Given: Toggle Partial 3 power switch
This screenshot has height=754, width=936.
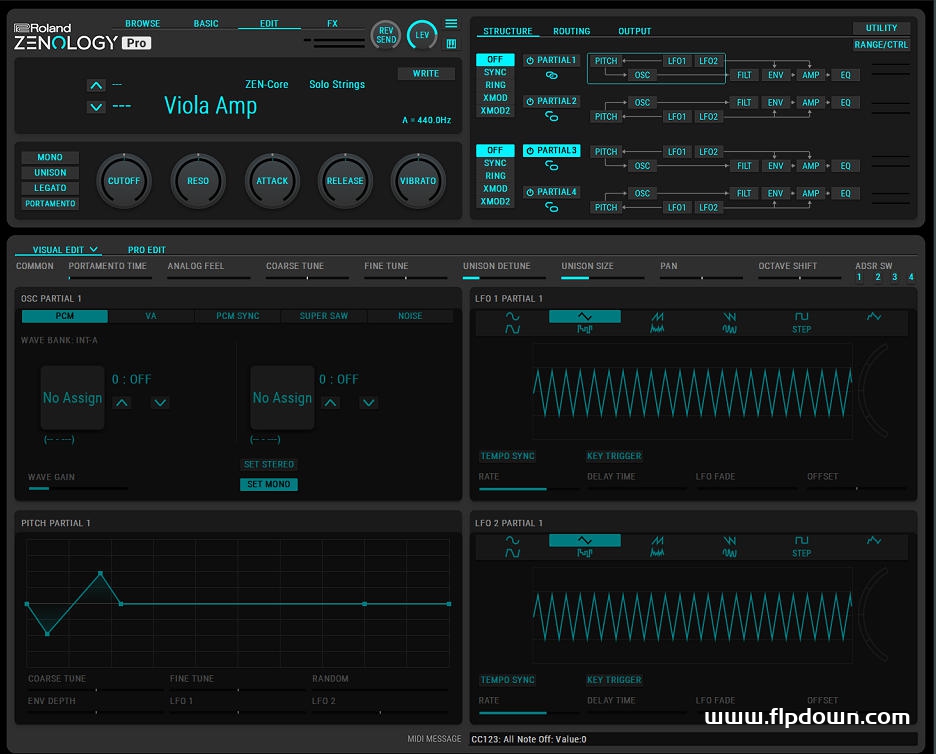Looking at the screenshot, I should click(529, 151).
